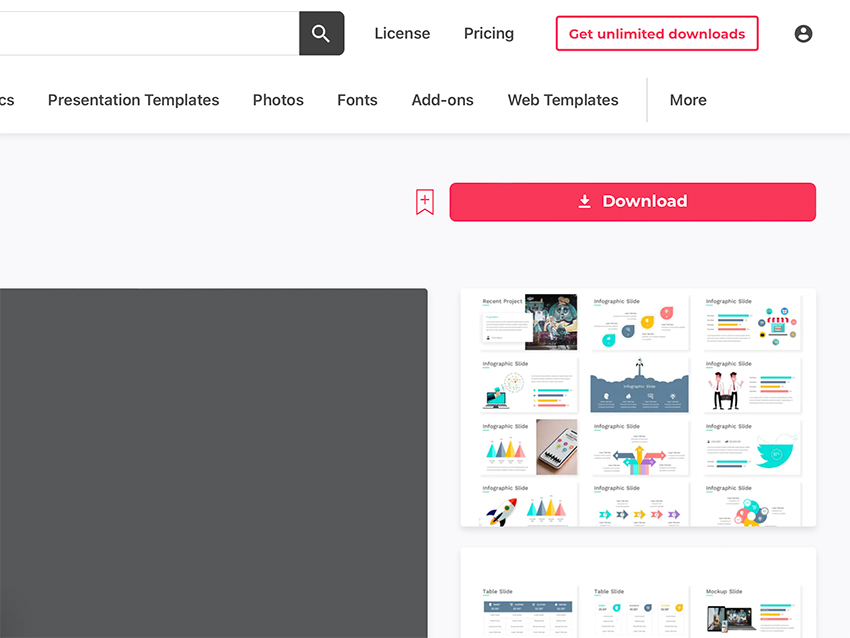View the Pricing page
Viewport: 850px width, 638px height.
point(488,33)
